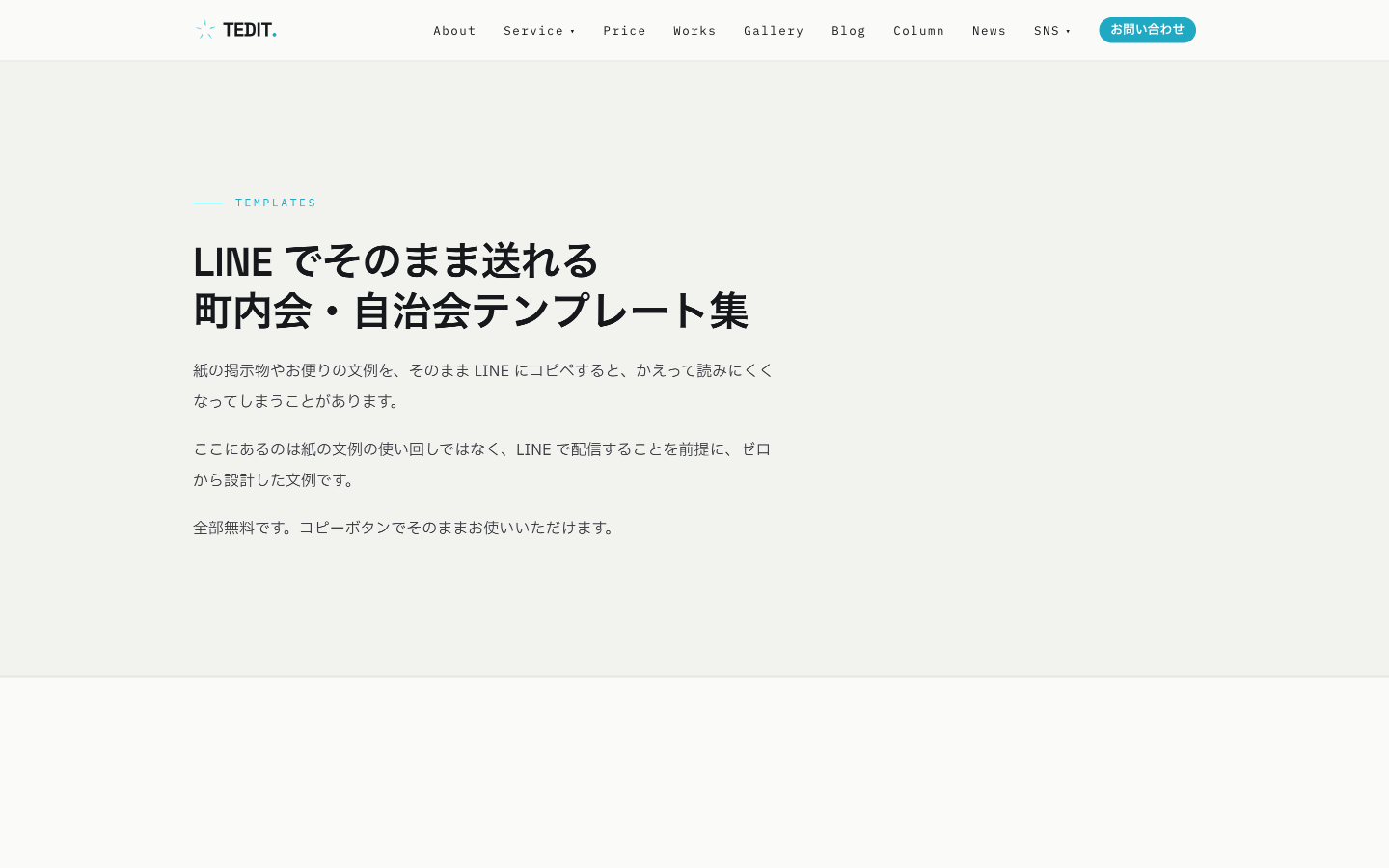Expand the Service dropdown menu
This screenshot has width=1389, height=868.
539,31
